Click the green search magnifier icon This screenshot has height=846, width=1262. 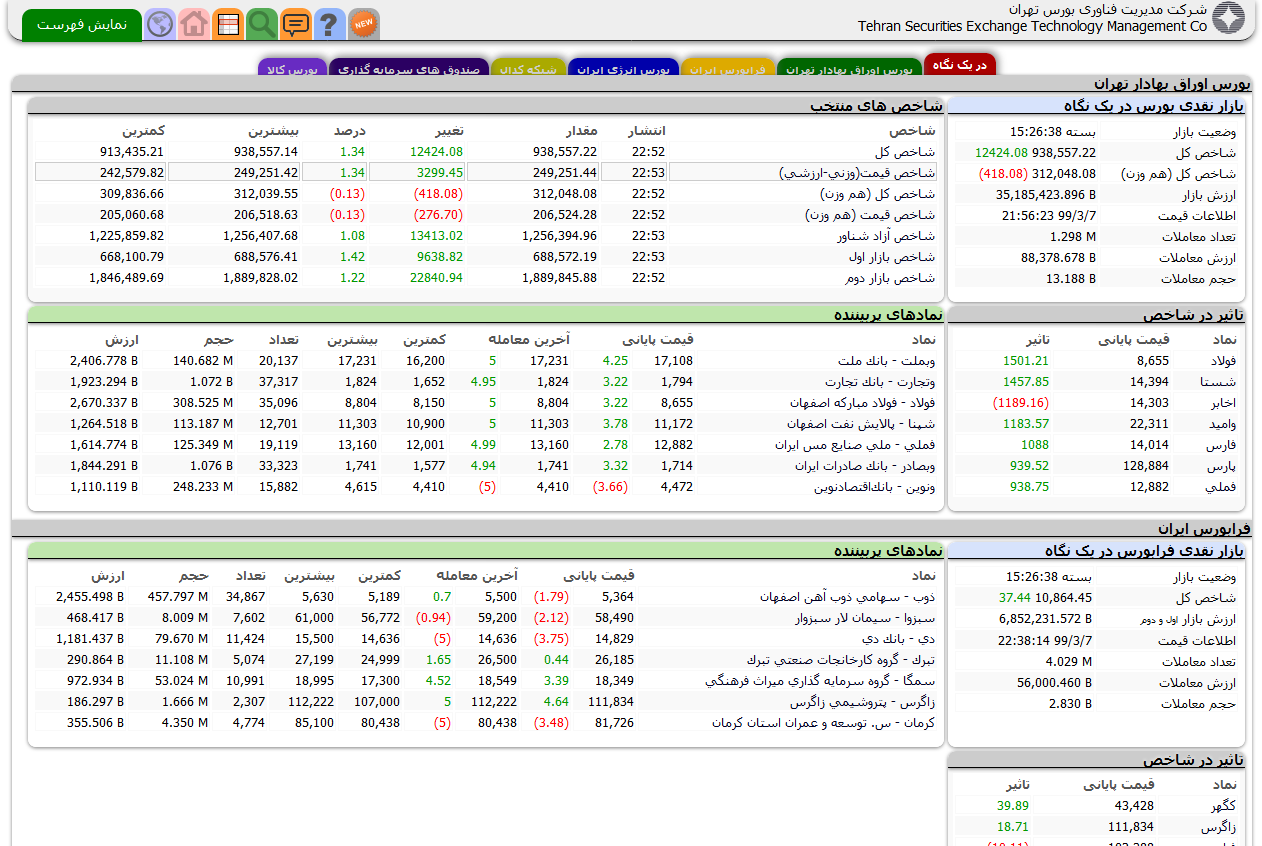[x=261, y=23]
